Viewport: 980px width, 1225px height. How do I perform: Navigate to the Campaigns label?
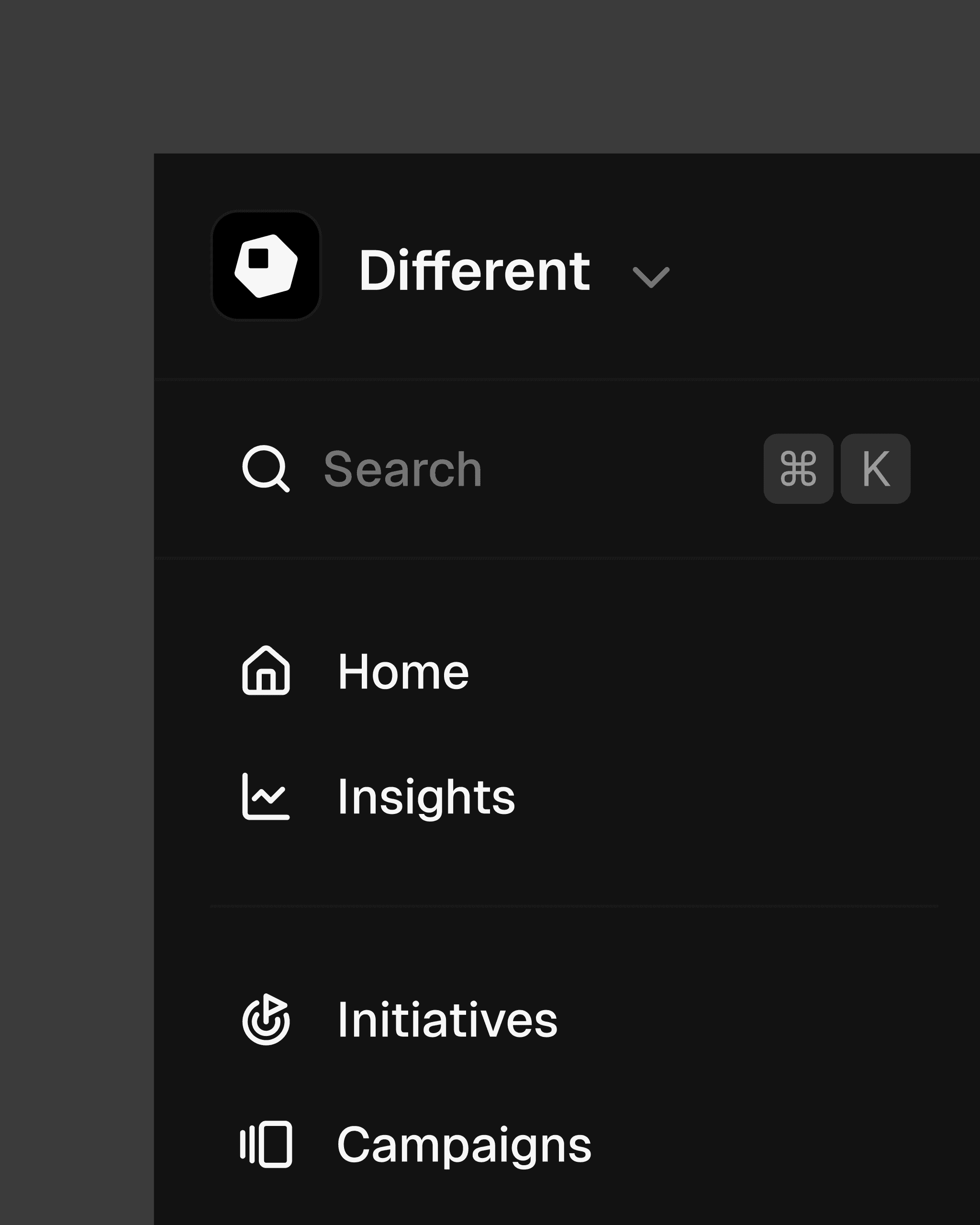point(464,1146)
